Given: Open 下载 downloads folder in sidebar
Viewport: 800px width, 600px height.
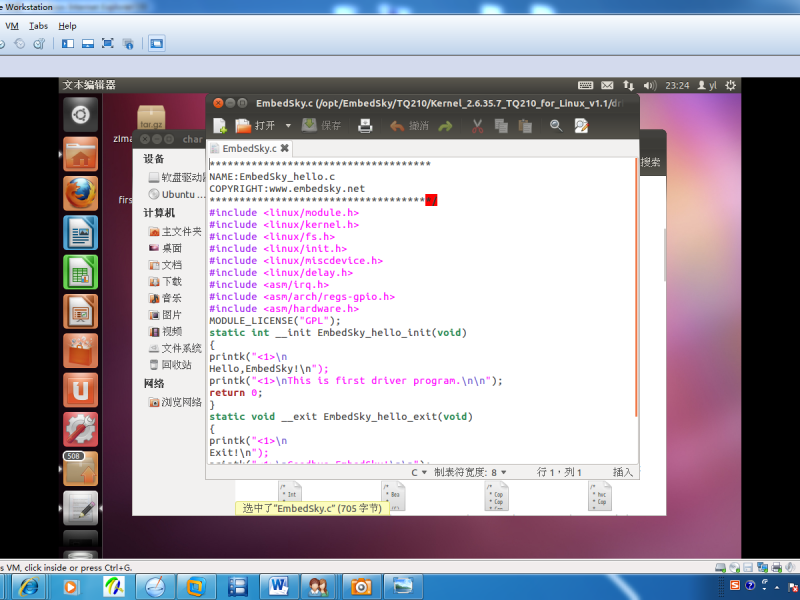Looking at the screenshot, I should click(172, 281).
